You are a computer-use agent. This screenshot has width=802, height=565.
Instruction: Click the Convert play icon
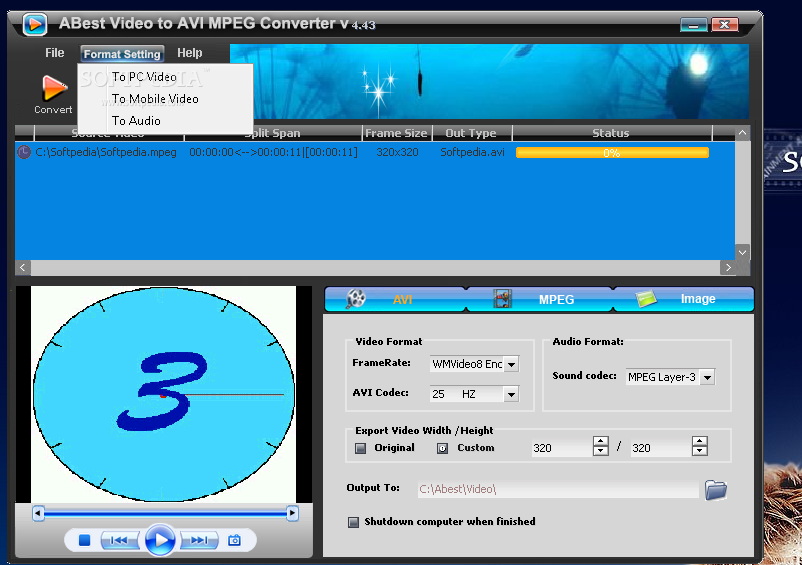54,88
